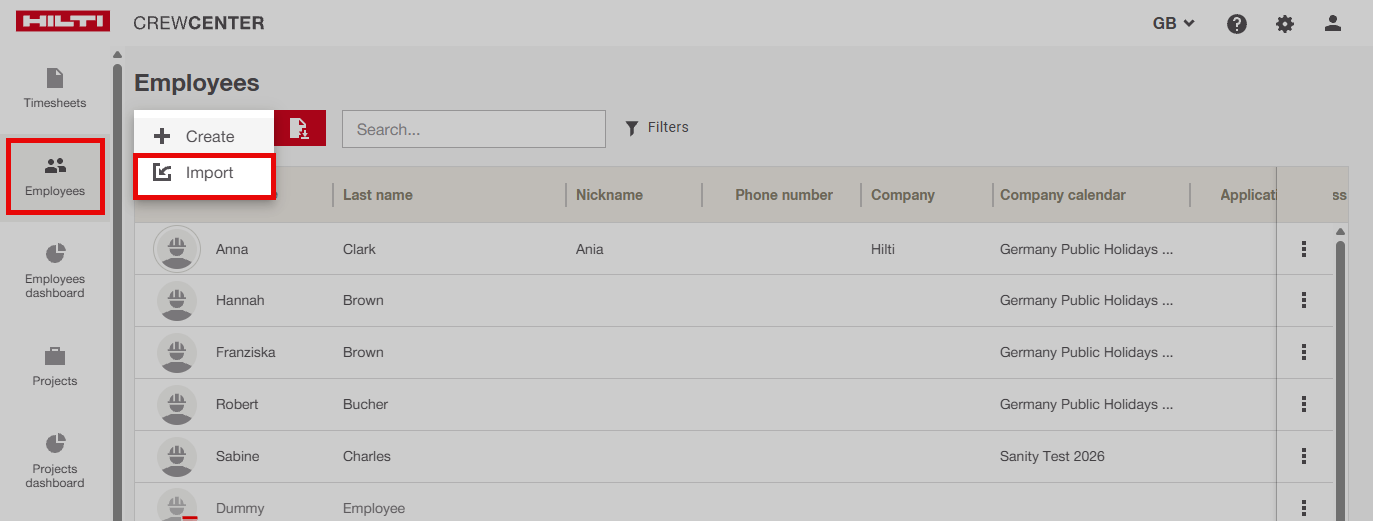Click the first name Dummy

[x=240, y=508]
